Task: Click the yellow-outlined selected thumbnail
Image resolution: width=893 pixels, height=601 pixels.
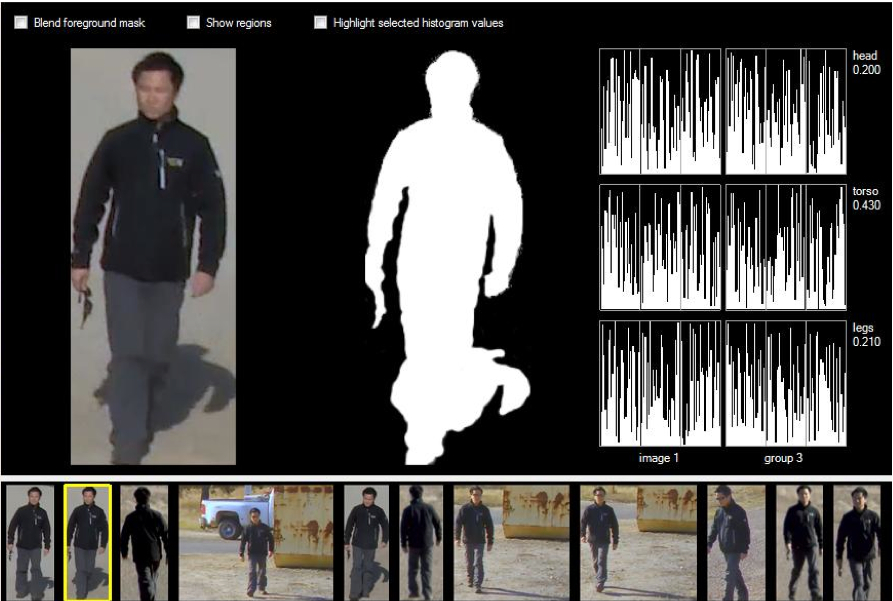Action: click(87, 542)
